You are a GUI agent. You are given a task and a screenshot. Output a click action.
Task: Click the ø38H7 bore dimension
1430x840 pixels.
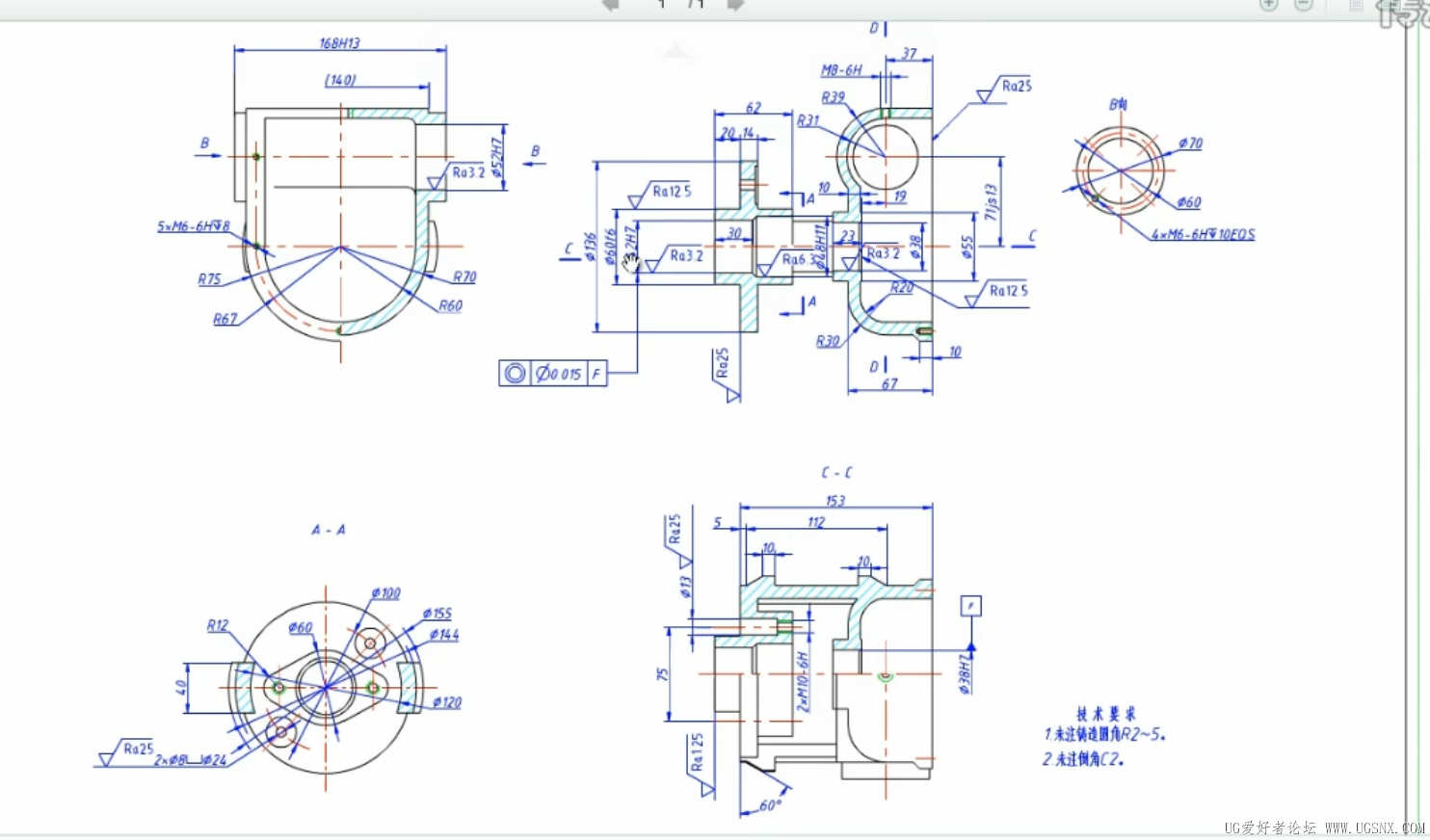[965, 673]
